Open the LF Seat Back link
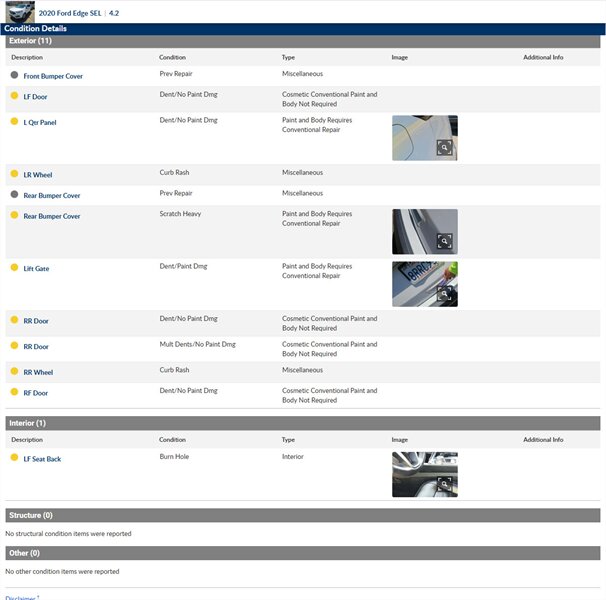Screen dimensions: 606x600 coord(42,459)
